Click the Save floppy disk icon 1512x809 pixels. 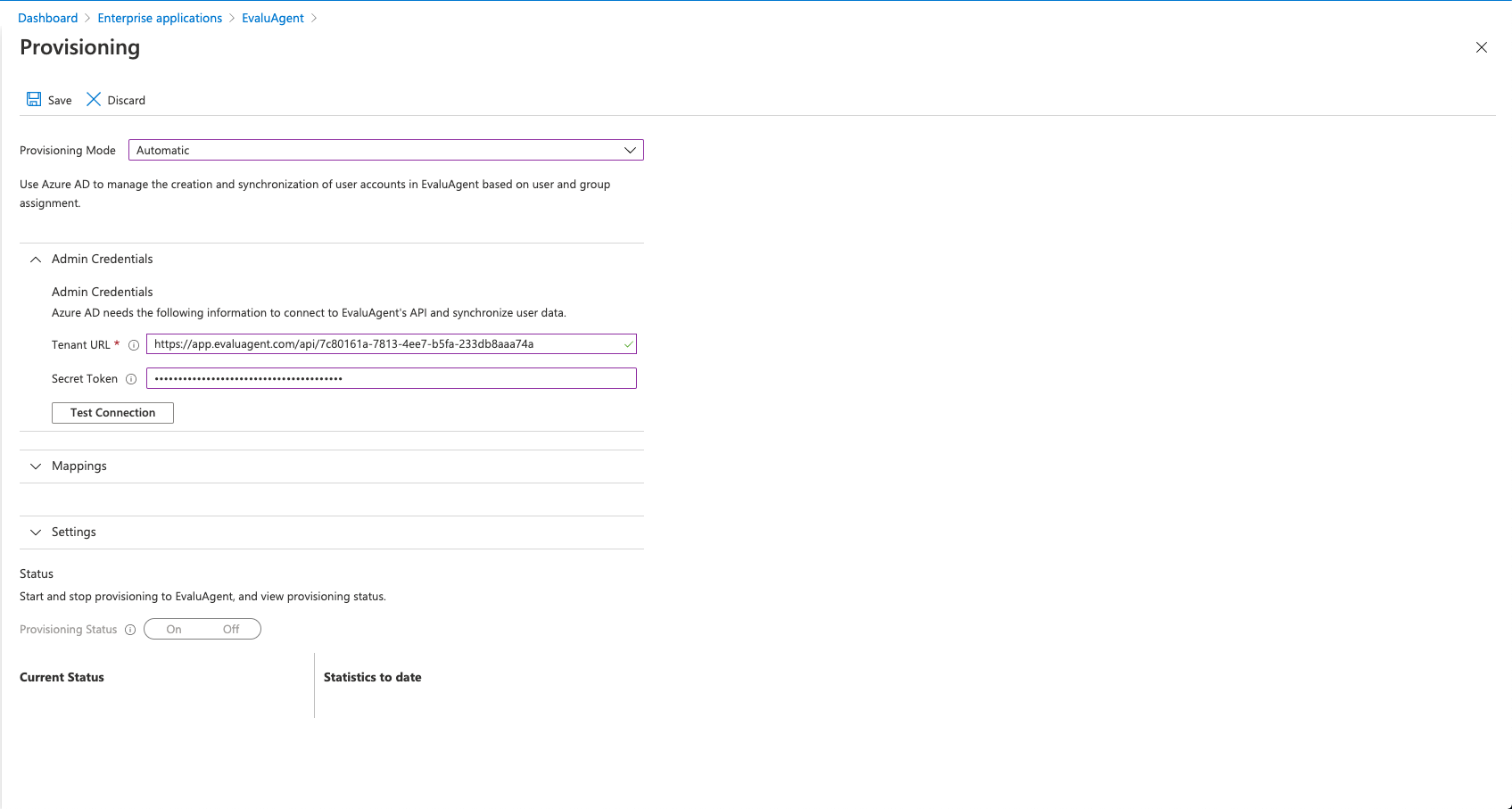click(34, 99)
